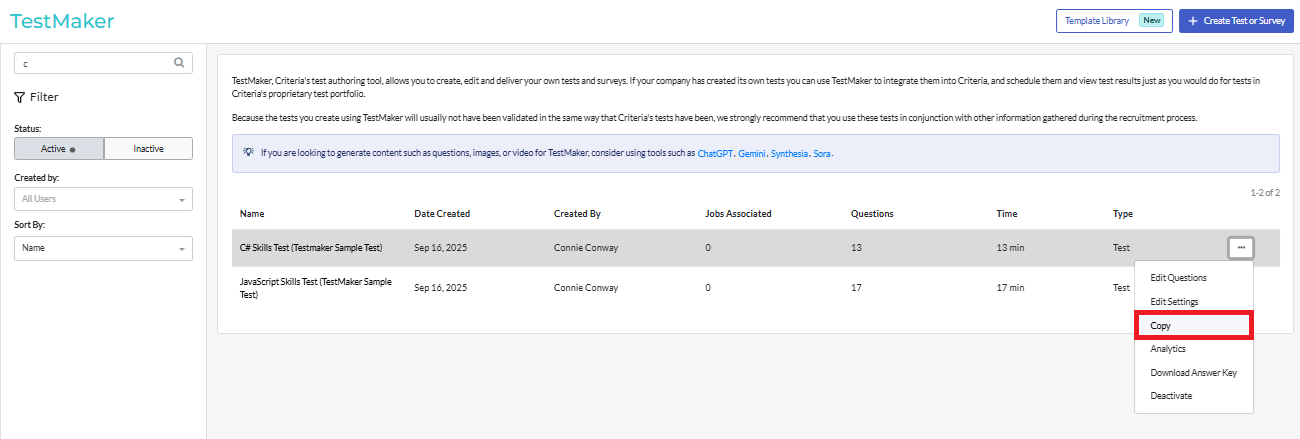Click the Filter funnel icon
This screenshot has width=1300, height=439.
tap(20, 97)
